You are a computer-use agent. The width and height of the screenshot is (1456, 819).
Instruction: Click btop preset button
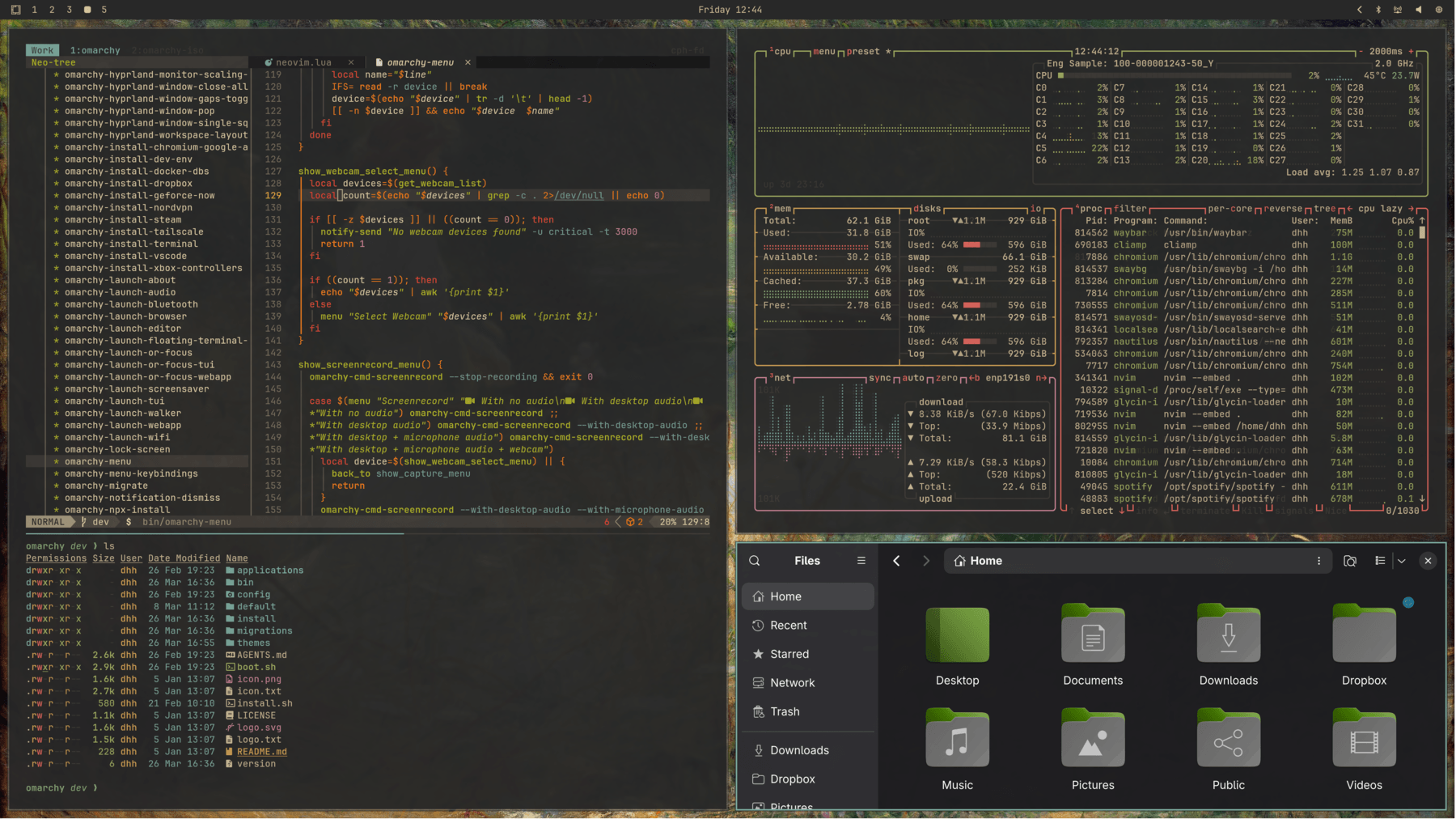868,52
